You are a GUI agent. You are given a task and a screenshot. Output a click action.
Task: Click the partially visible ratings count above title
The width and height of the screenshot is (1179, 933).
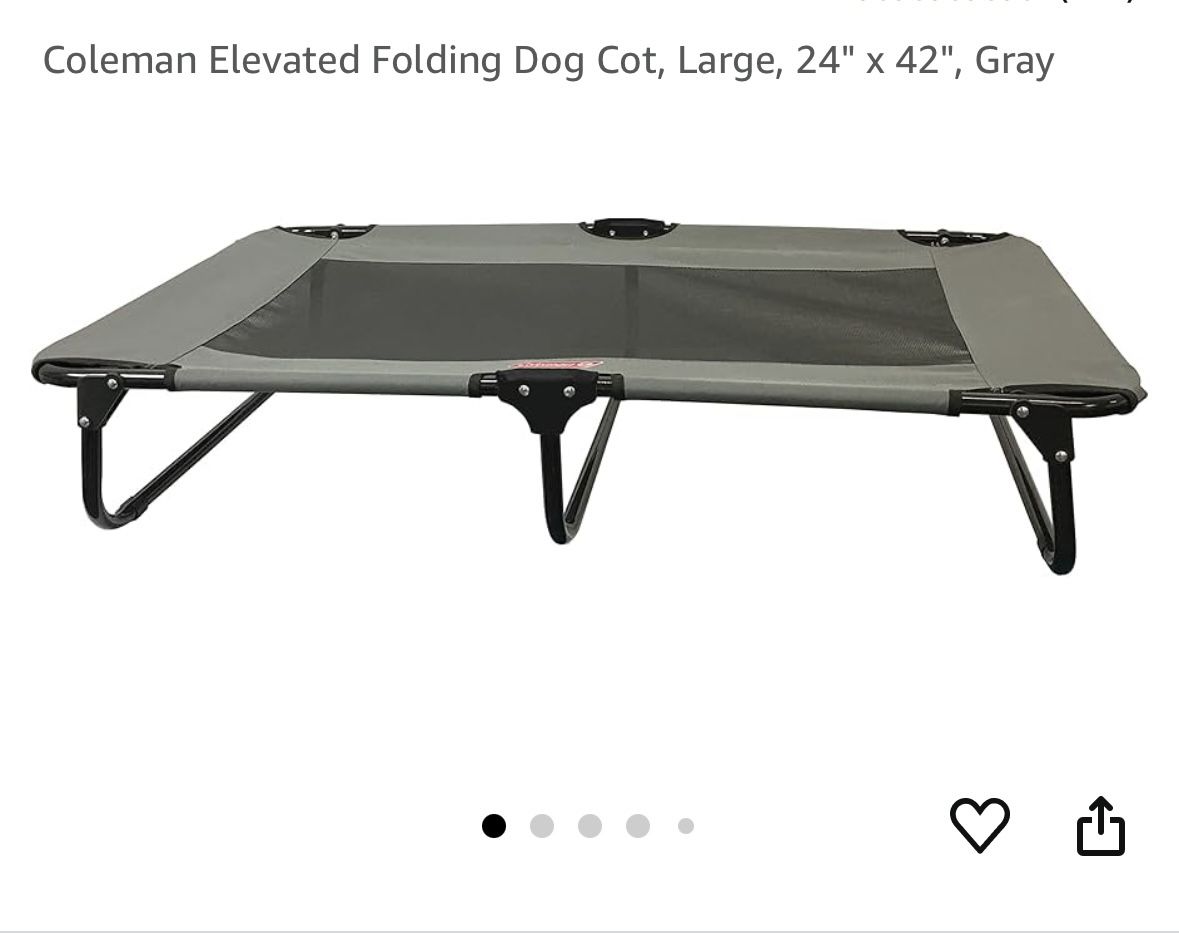tap(993, 2)
